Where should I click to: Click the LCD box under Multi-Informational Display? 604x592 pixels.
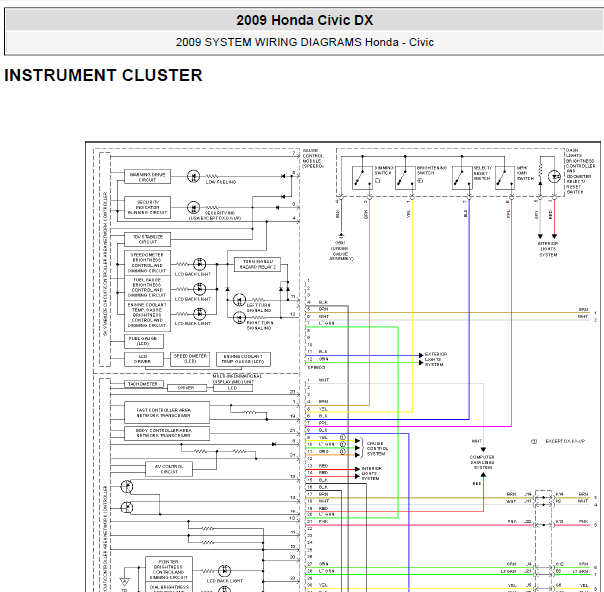point(233,388)
